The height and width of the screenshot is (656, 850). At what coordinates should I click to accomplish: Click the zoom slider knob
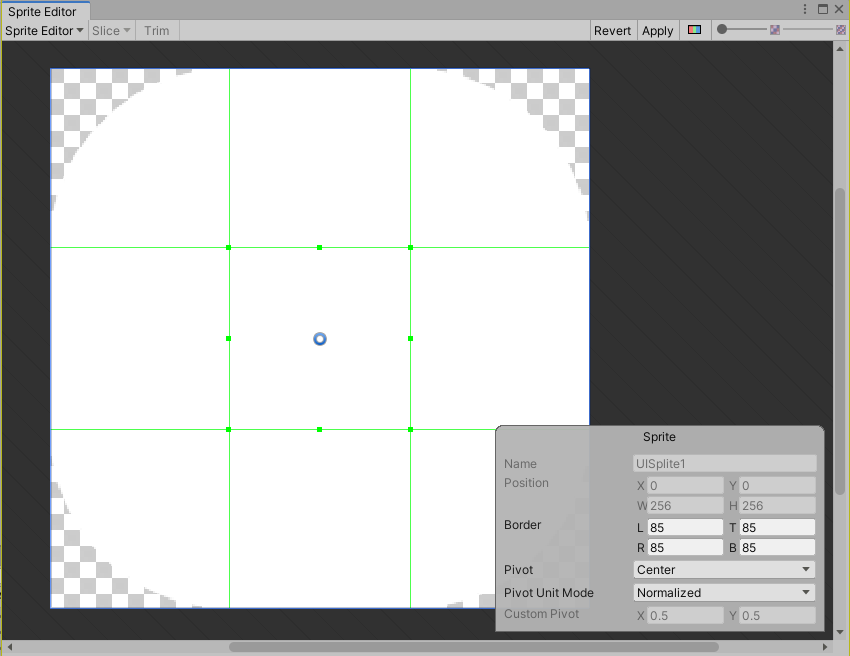[x=722, y=29]
